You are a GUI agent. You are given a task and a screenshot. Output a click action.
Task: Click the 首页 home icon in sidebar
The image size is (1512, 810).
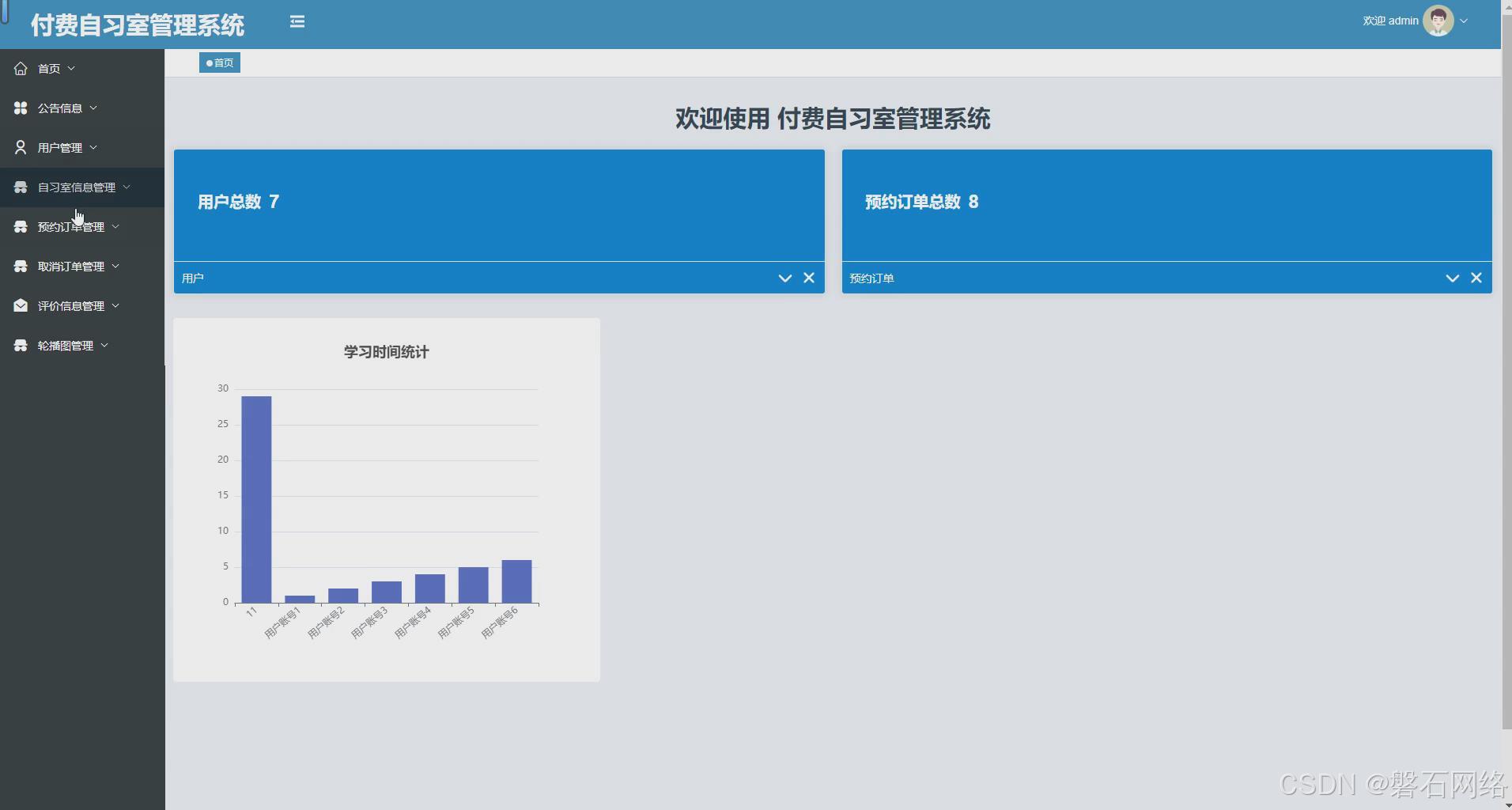click(21, 68)
